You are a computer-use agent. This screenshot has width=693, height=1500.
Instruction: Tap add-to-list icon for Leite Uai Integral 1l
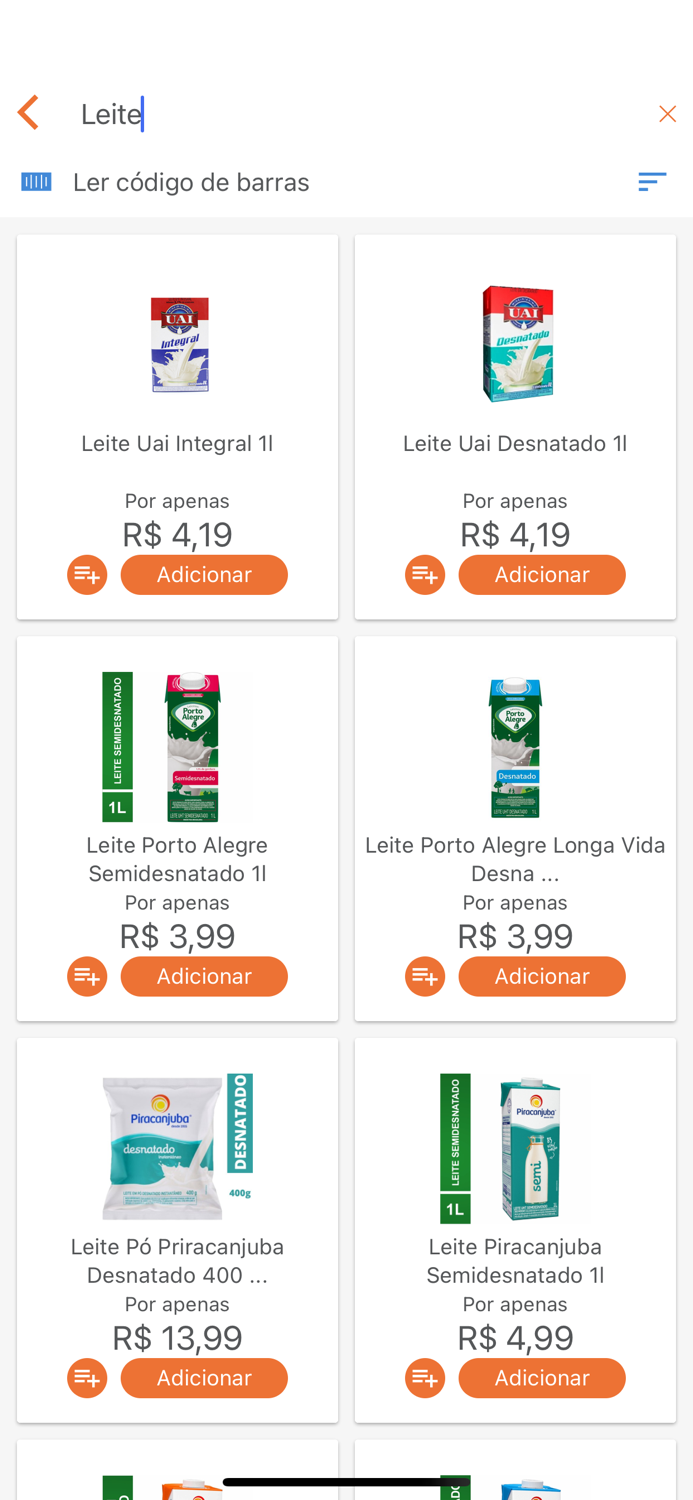pos(87,574)
